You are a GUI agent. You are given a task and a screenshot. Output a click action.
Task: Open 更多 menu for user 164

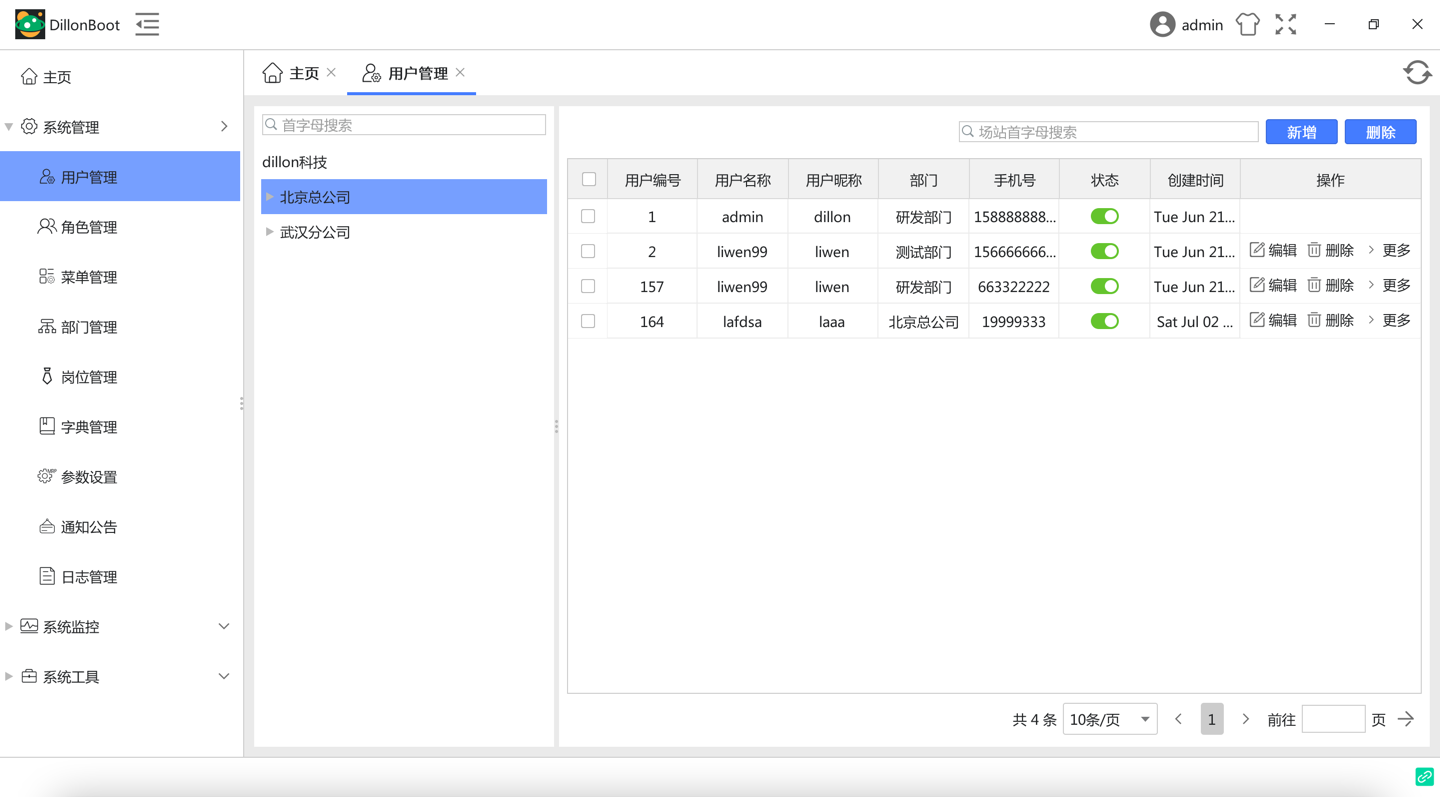1389,320
